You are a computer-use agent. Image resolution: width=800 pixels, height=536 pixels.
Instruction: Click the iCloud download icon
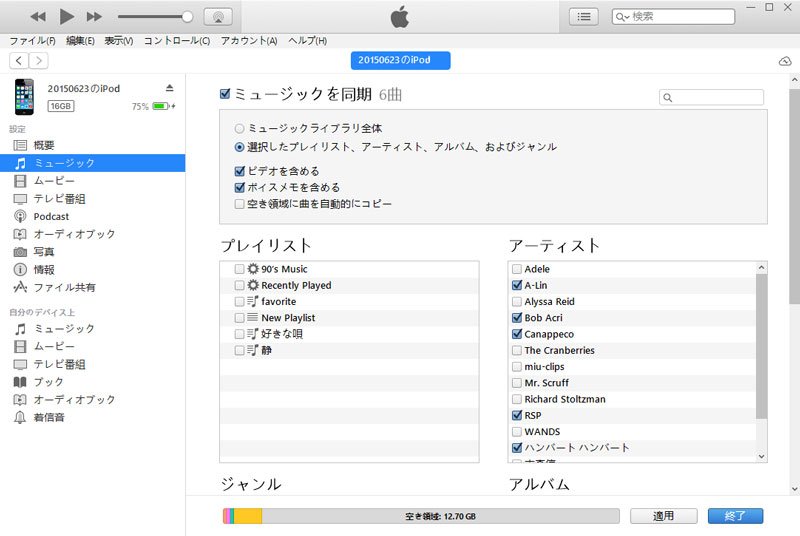pyautogui.click(x=785, y=61)
